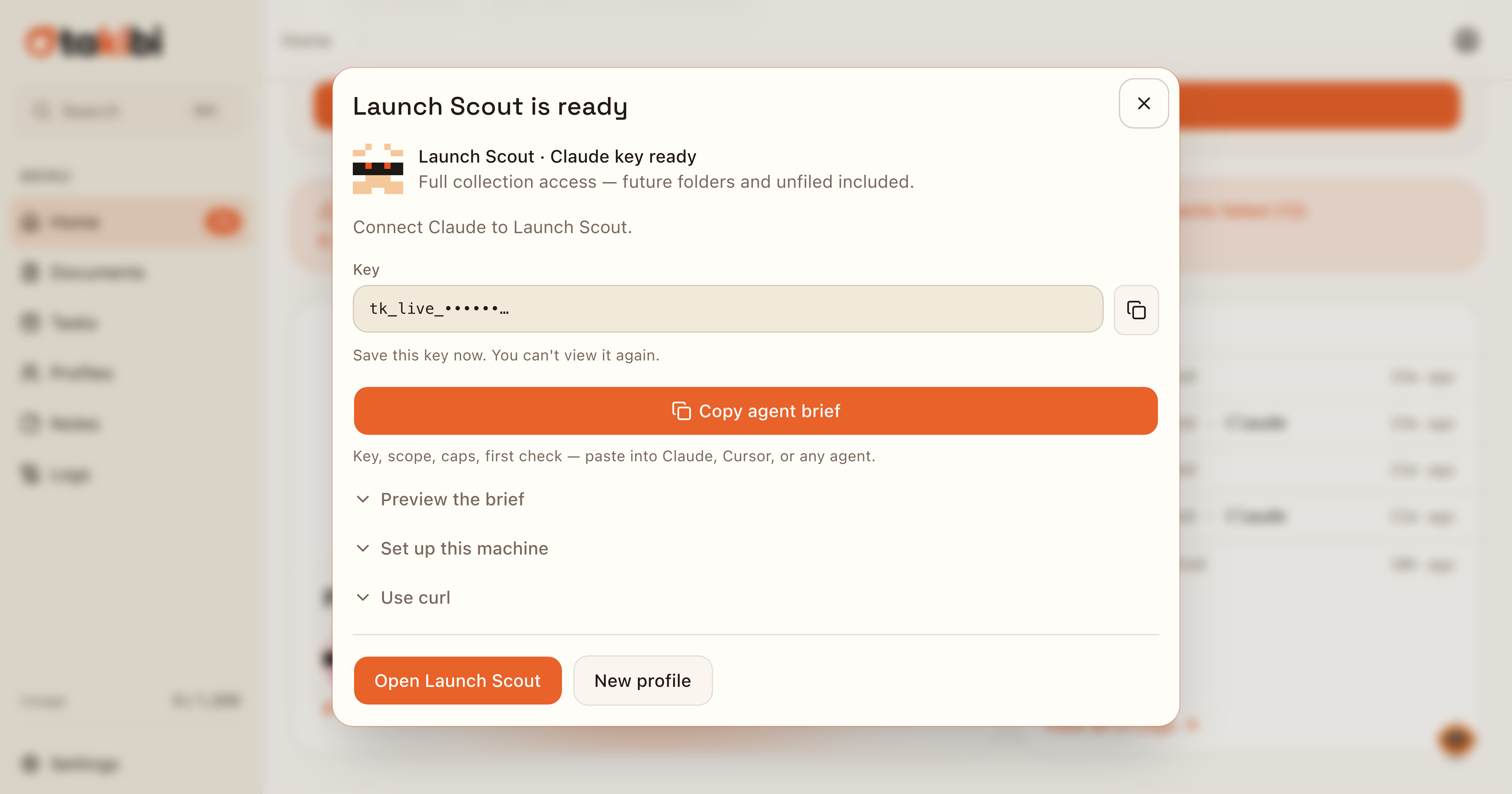The width and height of the screenshot is (1512, 794).
Task: Open Launch Scout via orange button
Action: point(458,681)
